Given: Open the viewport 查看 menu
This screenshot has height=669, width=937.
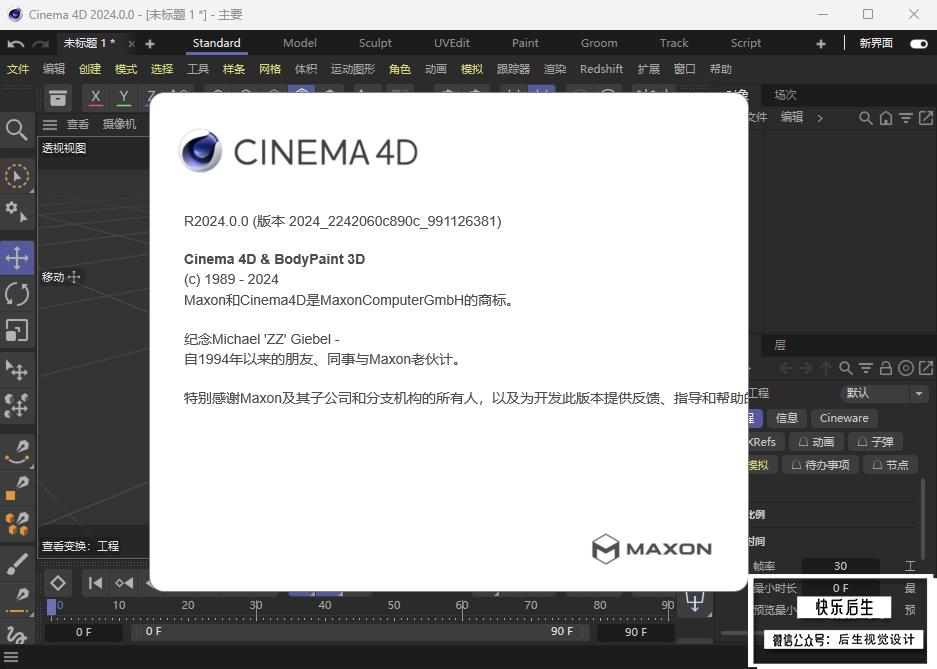Looking at the screenshot, I should [78, 124].
